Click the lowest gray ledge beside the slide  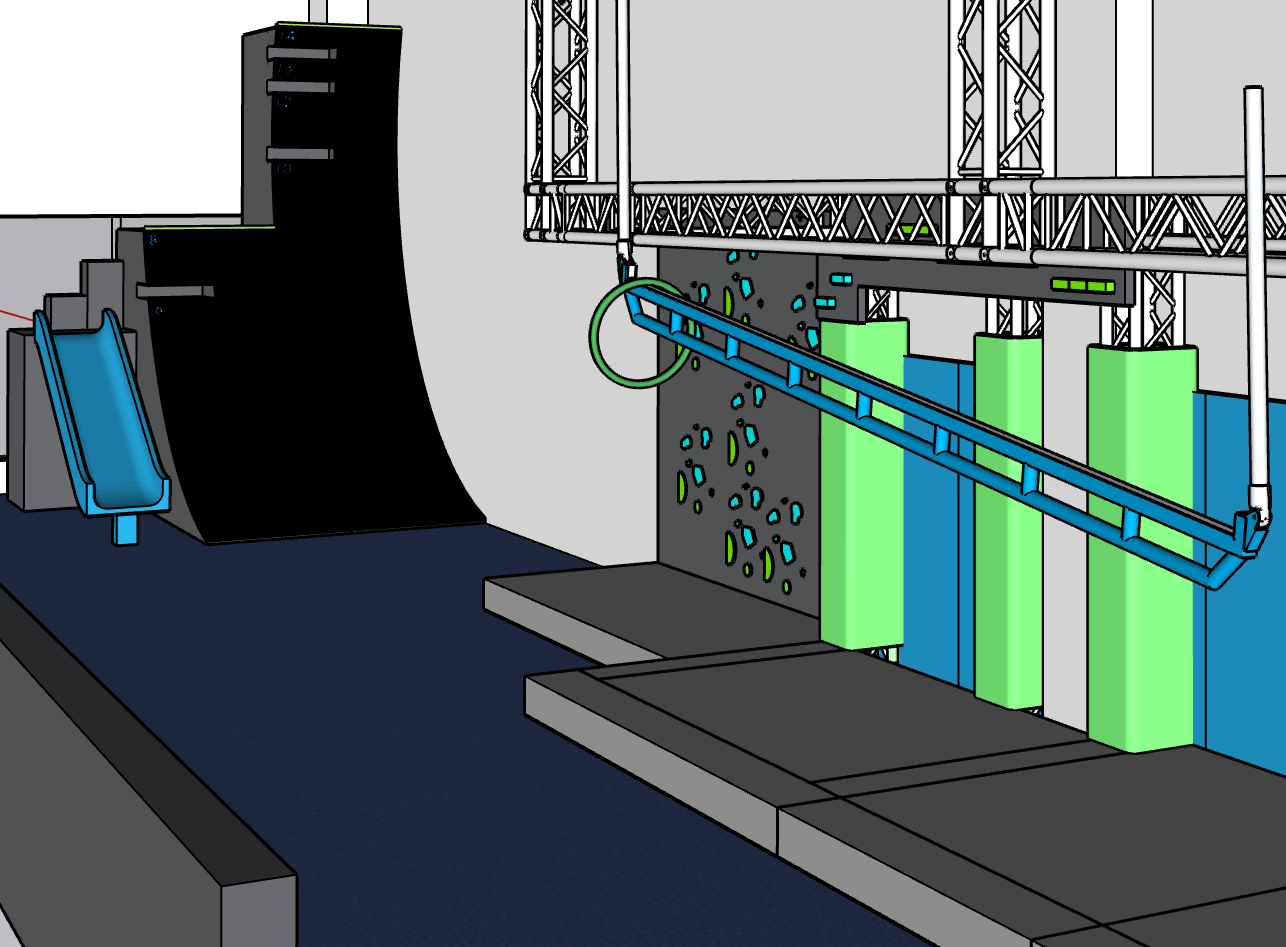(175, 292)
